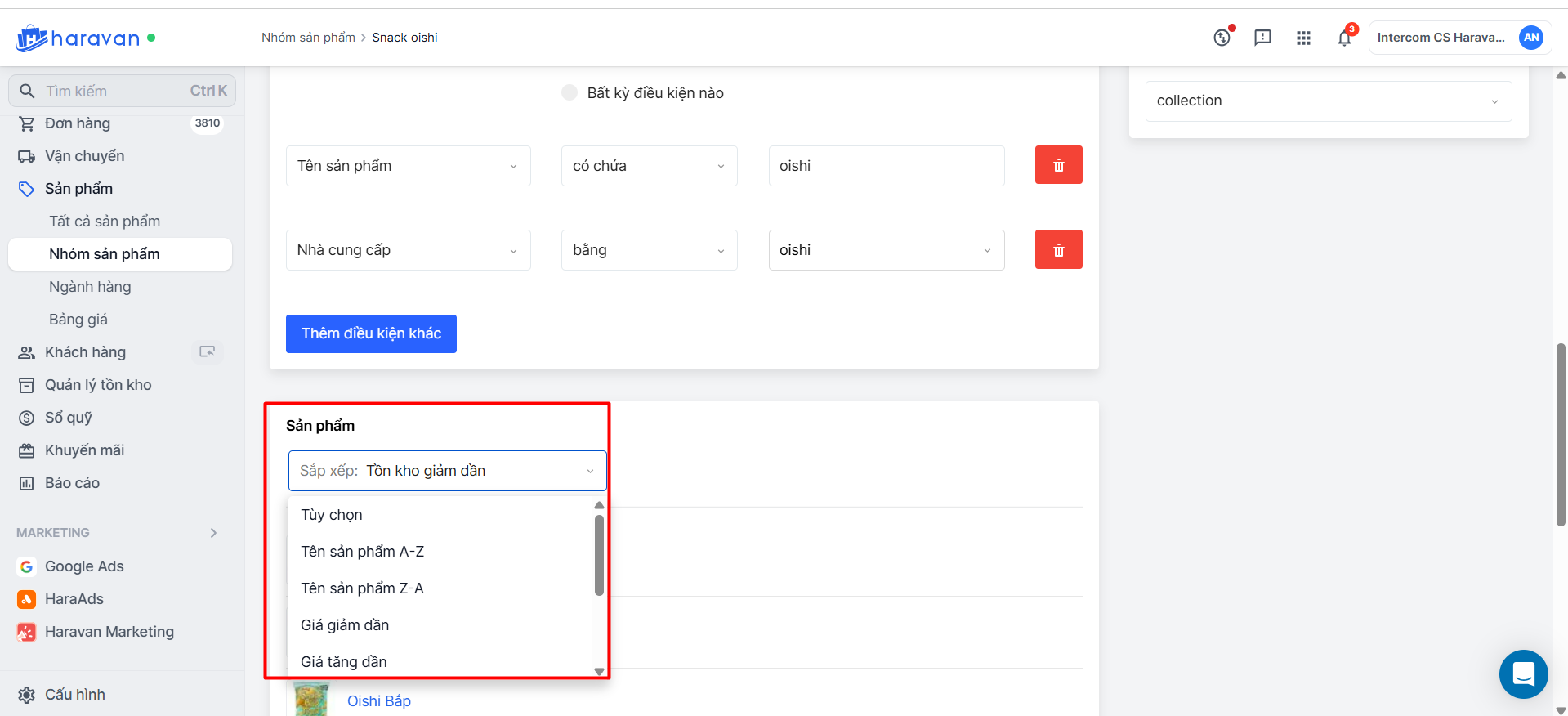The height and width of the screenshot is (716, 1568).
Task: Click the Khách hàng people icon
Action: click(27, 352)
